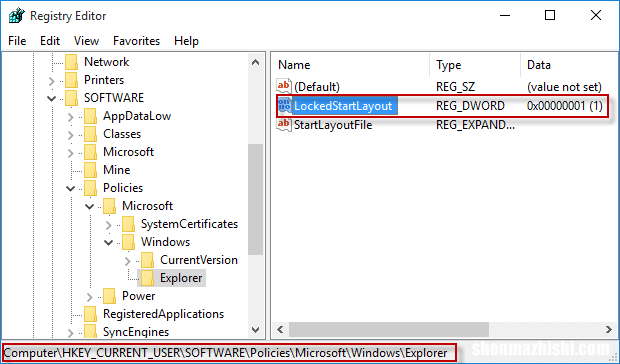Click the Explorer folder icon
This screenshot has height=364, width=620.
point(147,278)
